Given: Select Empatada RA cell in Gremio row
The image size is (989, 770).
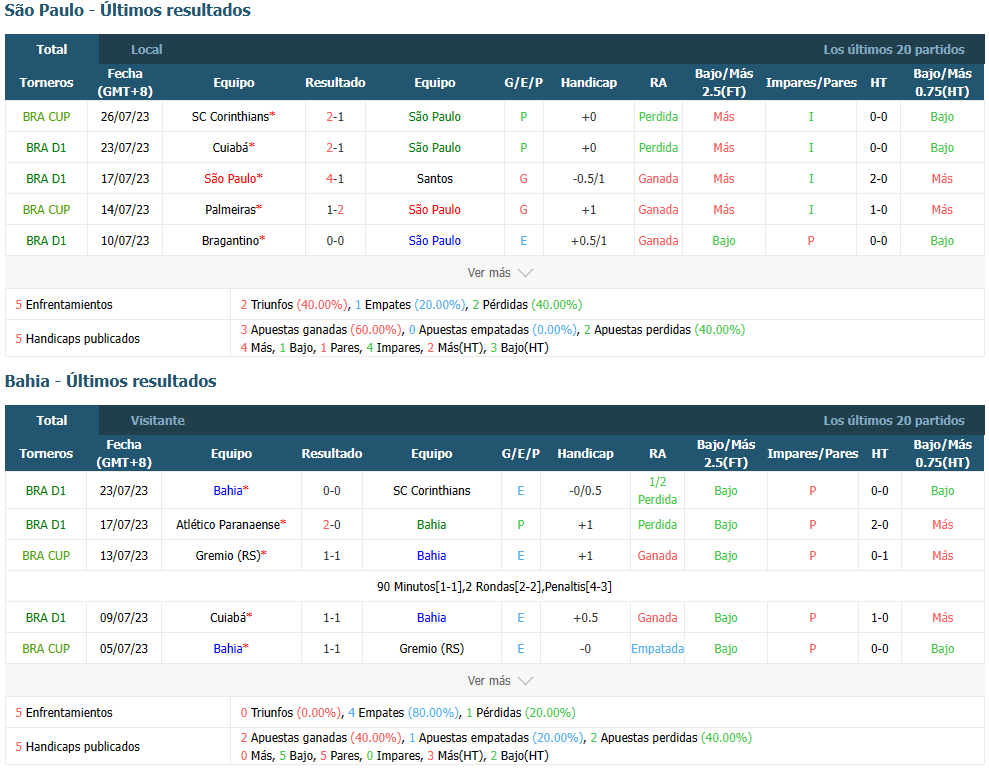Looking at the screenshot, I should tap(657, 648).
